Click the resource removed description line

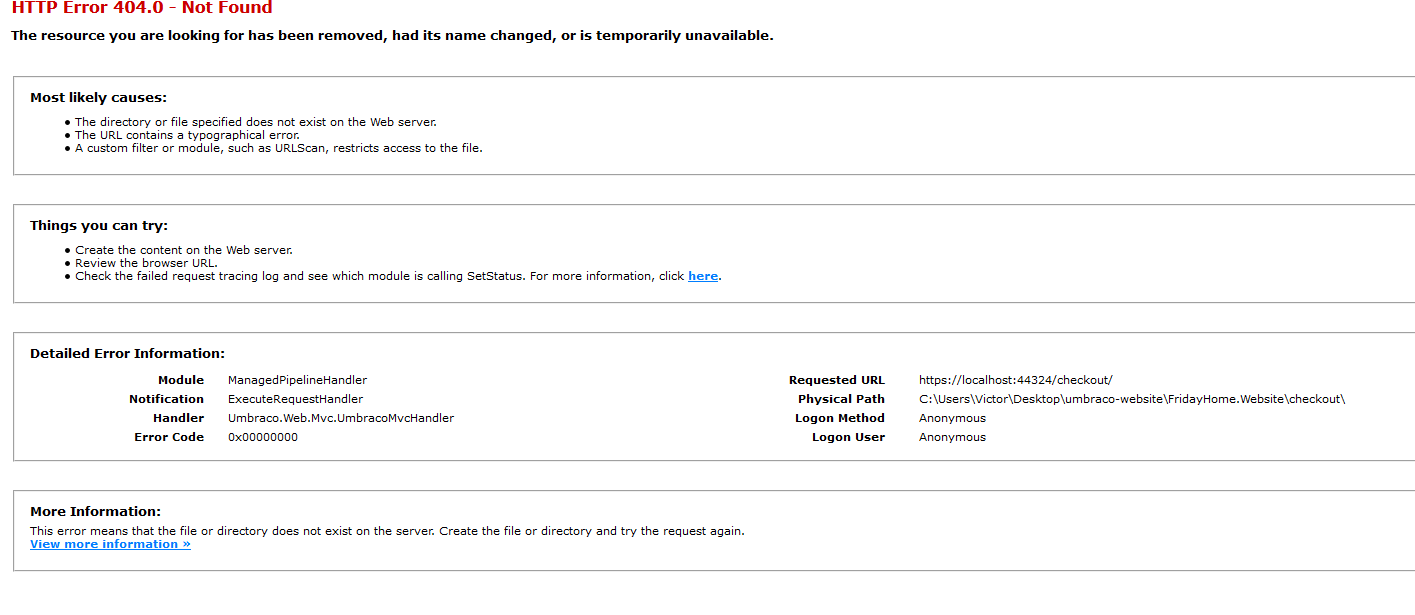(x=392, y=36)
